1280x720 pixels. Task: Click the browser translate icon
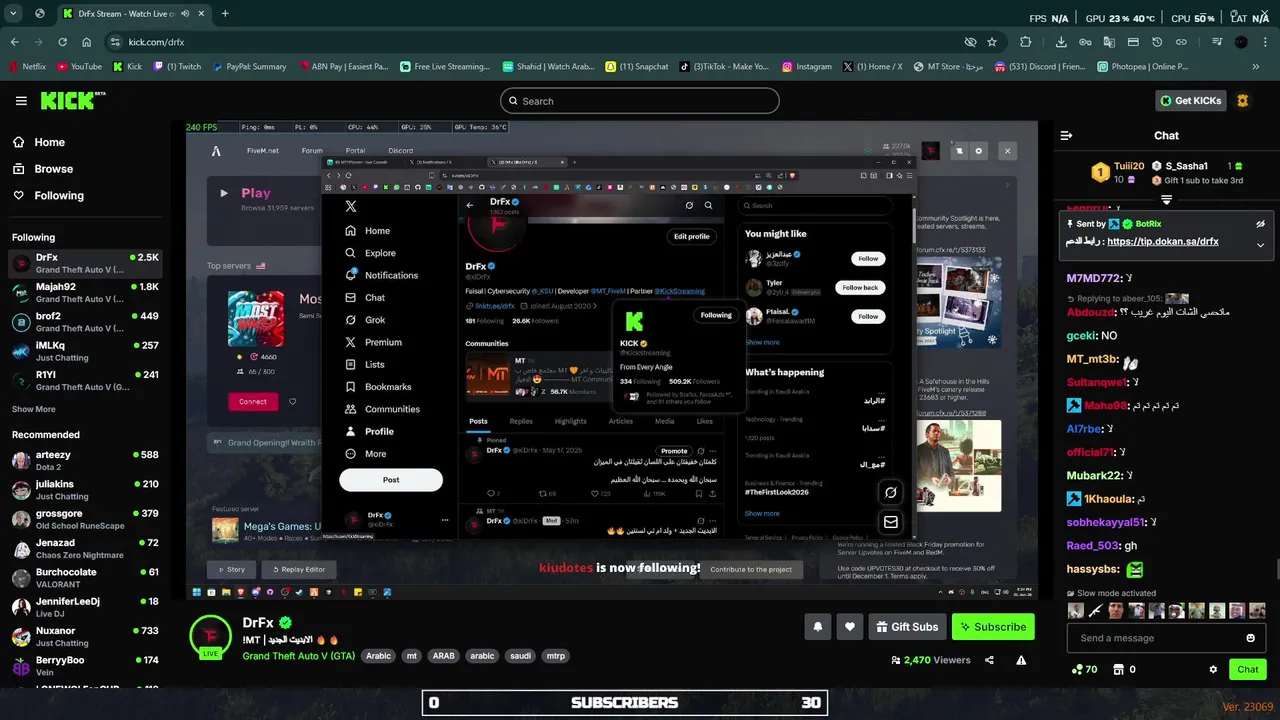coord(1109,42)
